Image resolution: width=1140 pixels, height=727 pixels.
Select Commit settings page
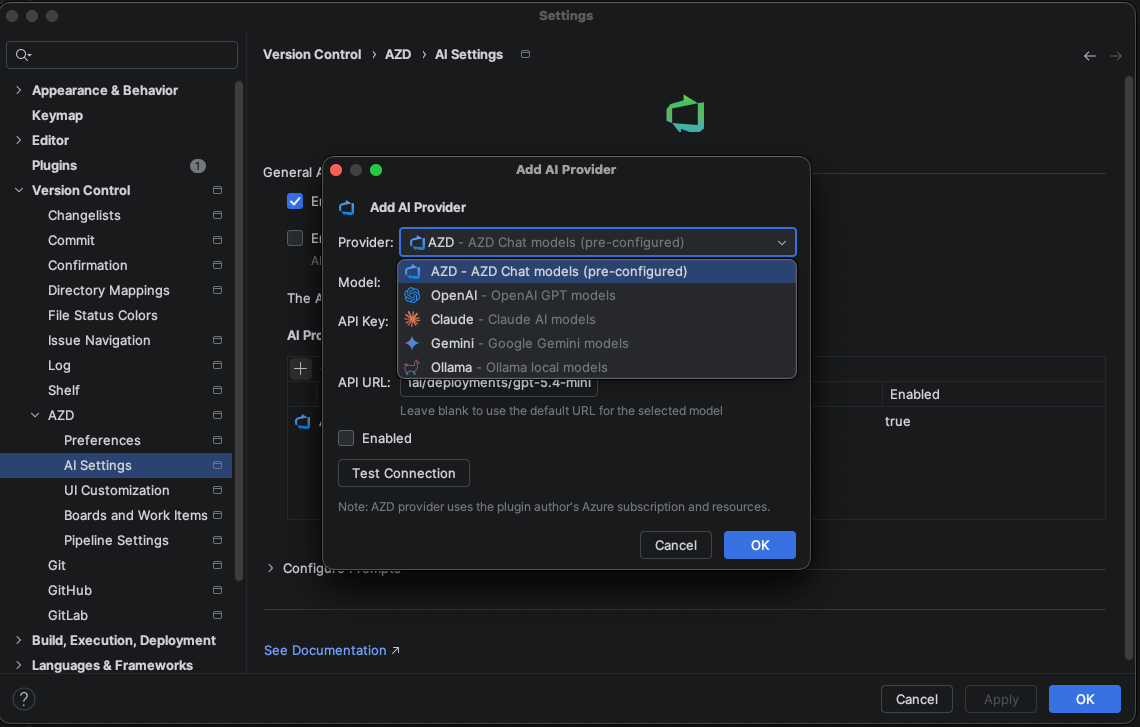pos(71,241)
